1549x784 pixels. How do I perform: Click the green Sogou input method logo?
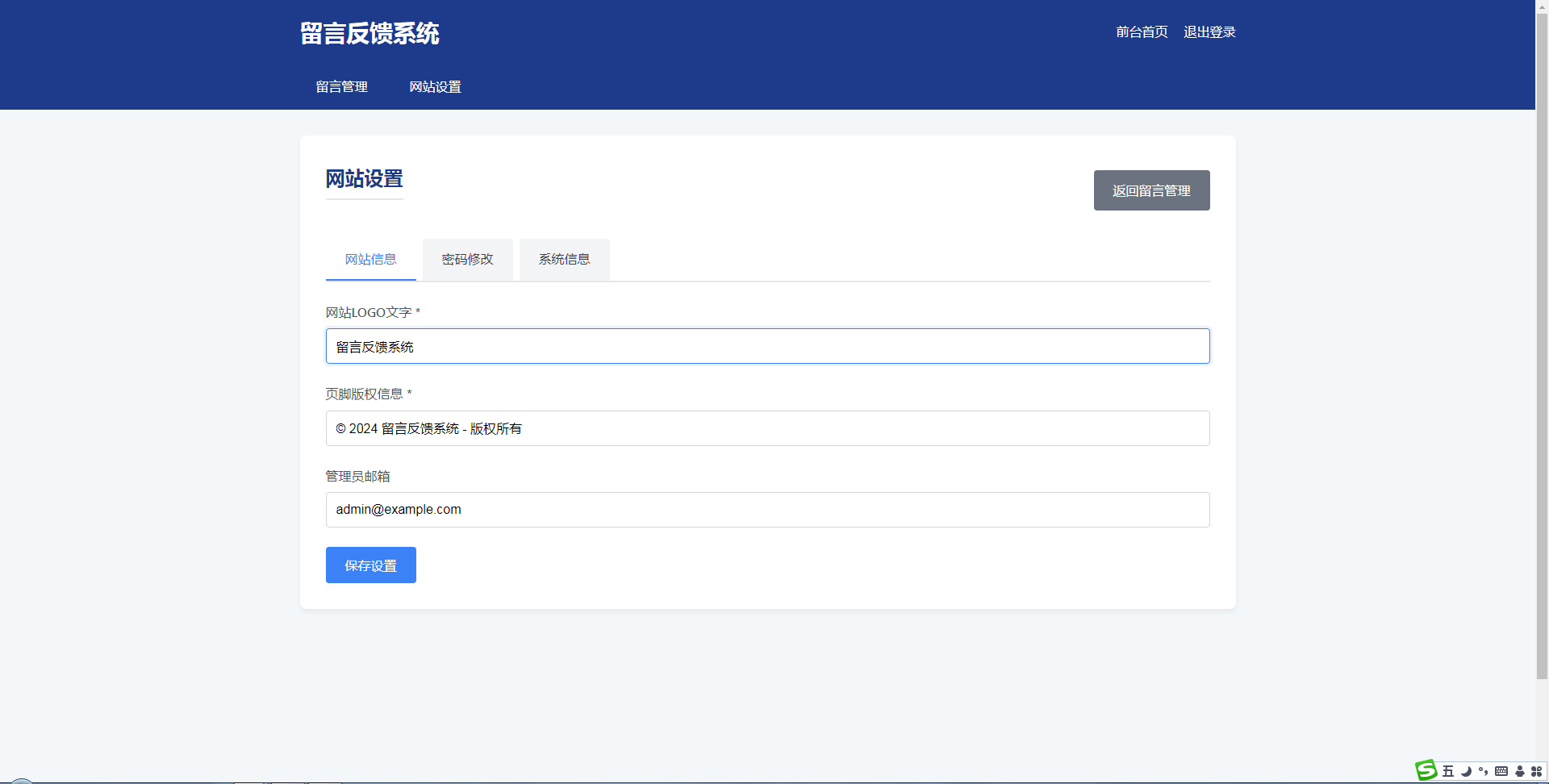click(1426, 770)
